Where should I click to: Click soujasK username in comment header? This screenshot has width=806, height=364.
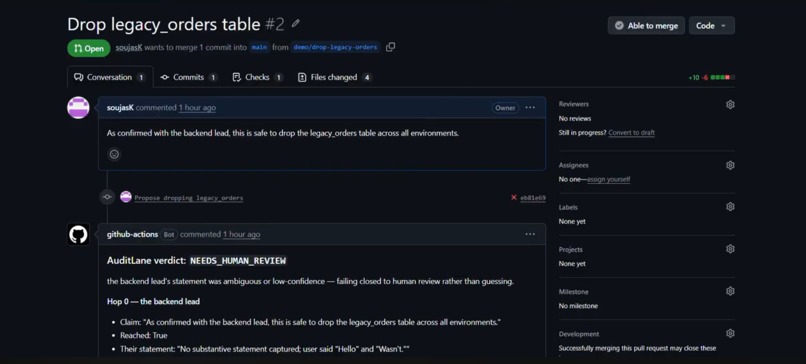click(x=120, y=108)
